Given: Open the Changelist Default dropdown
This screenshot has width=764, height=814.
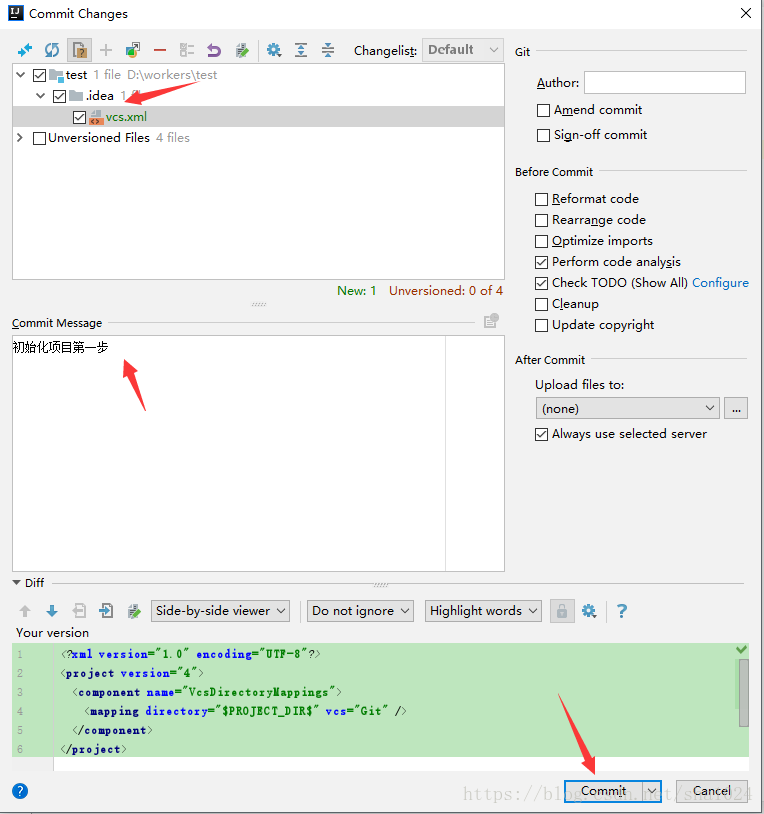Looking at the screenshot, I should [x=463, y=50].
